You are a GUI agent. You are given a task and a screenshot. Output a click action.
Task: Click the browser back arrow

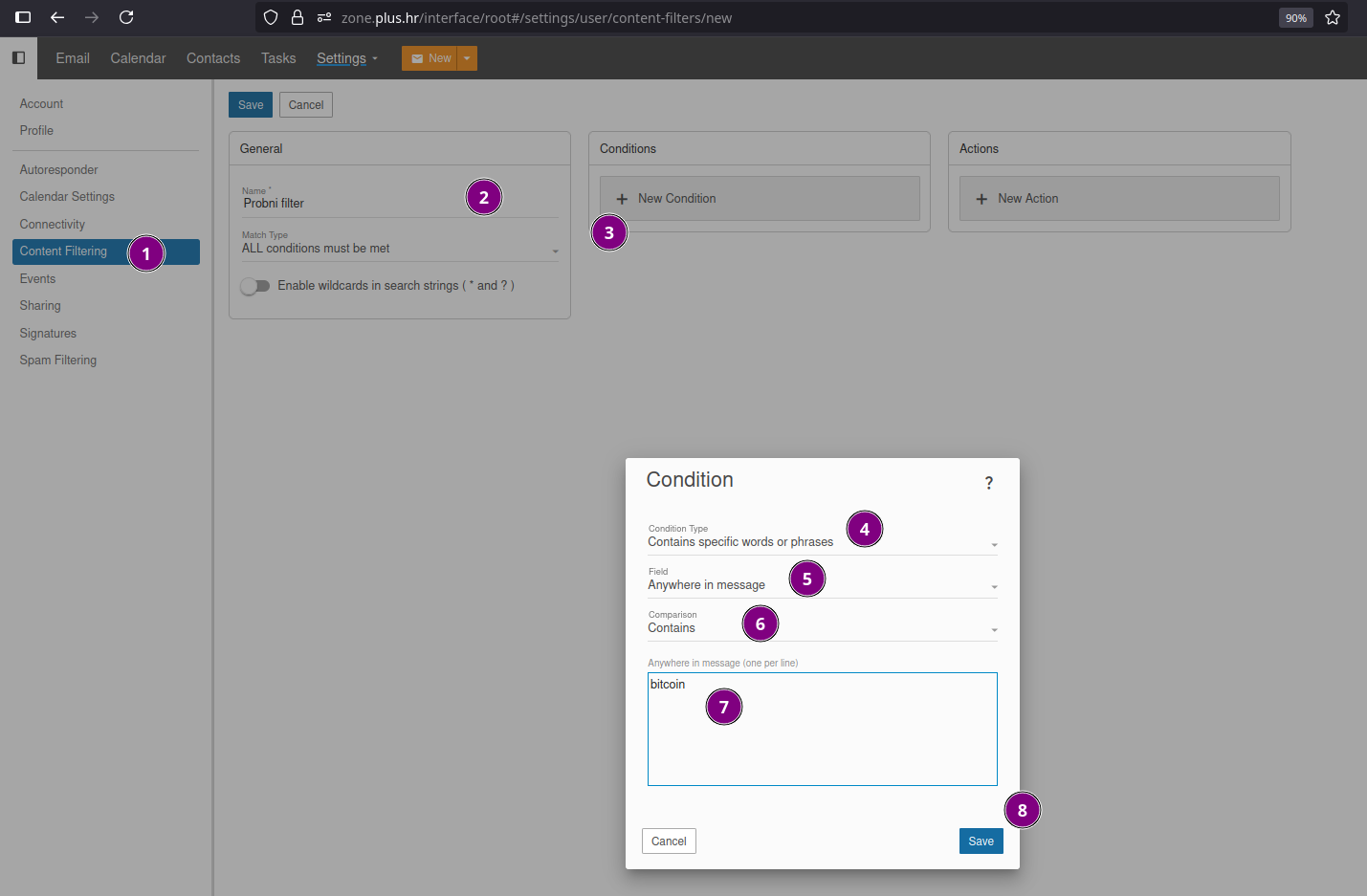pyautogui.click(x=57, y=17)
